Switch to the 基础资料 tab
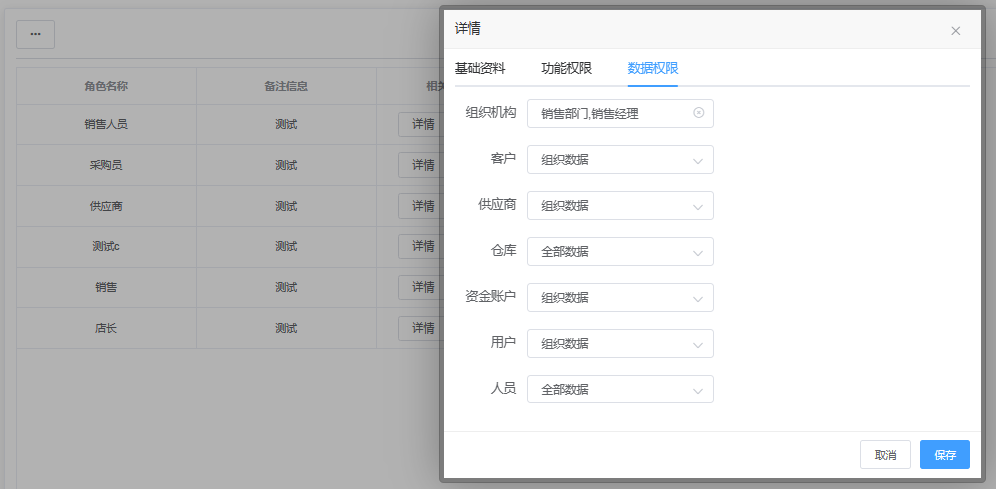The width and height of the screenshot is (996, 489). coord(480,68)
